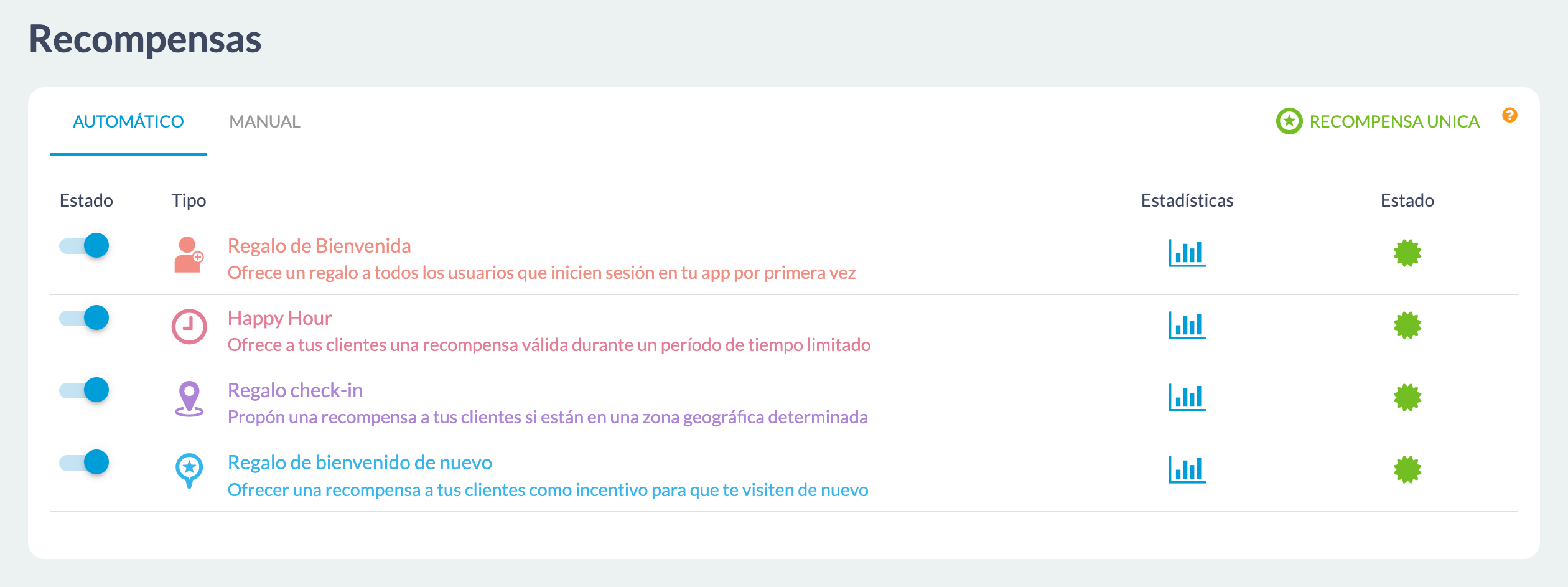
Task: Click green status badge for Regalo de Bienvenida
Action: (x=1407, y=253)
